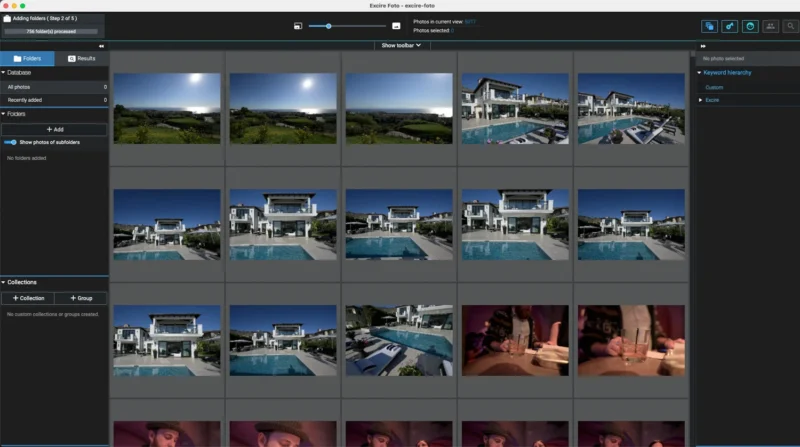Viewport: 800px width, 447px height.
Task: Click the No photo selected label
Action: pyautogui.click(x=723, y=59)
